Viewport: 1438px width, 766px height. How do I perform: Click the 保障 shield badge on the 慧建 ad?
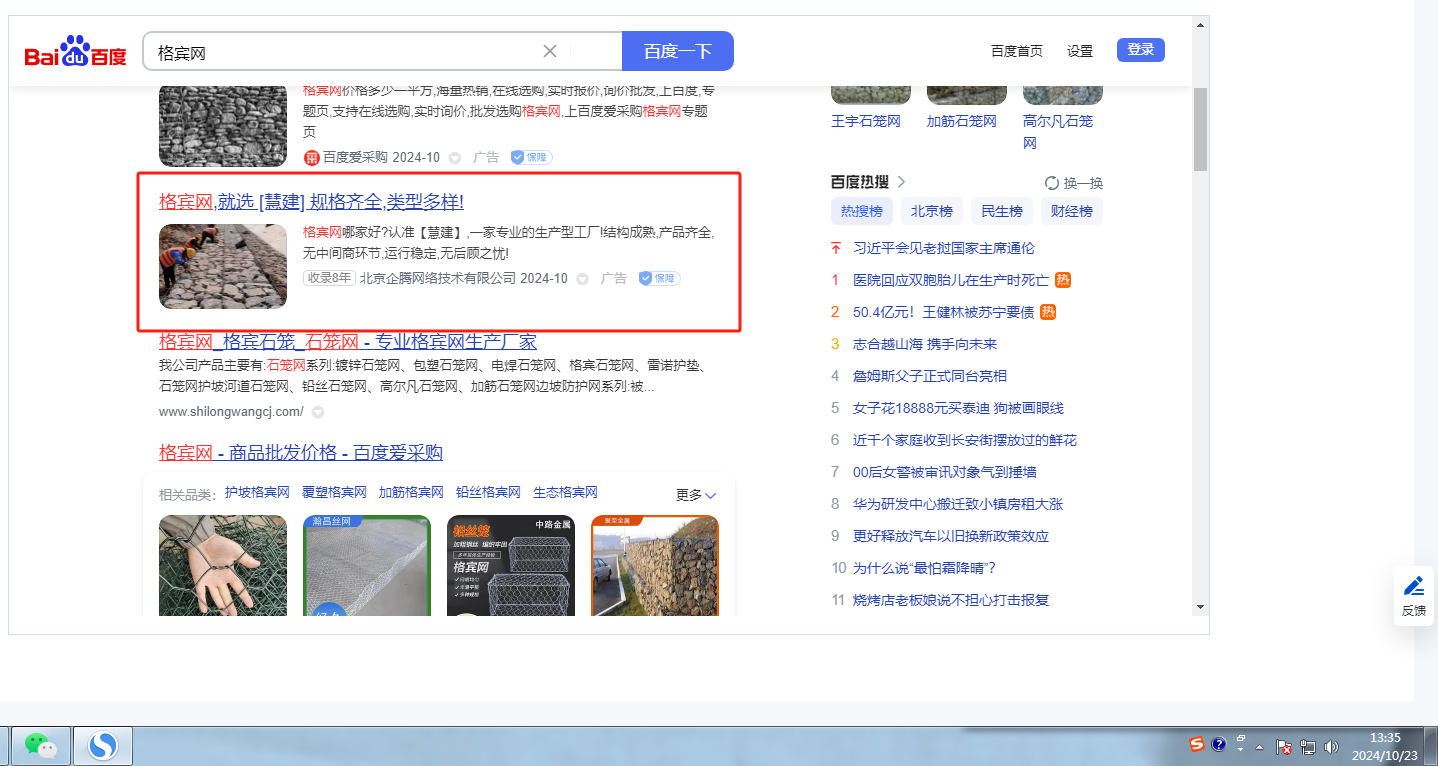pos(659,278)
